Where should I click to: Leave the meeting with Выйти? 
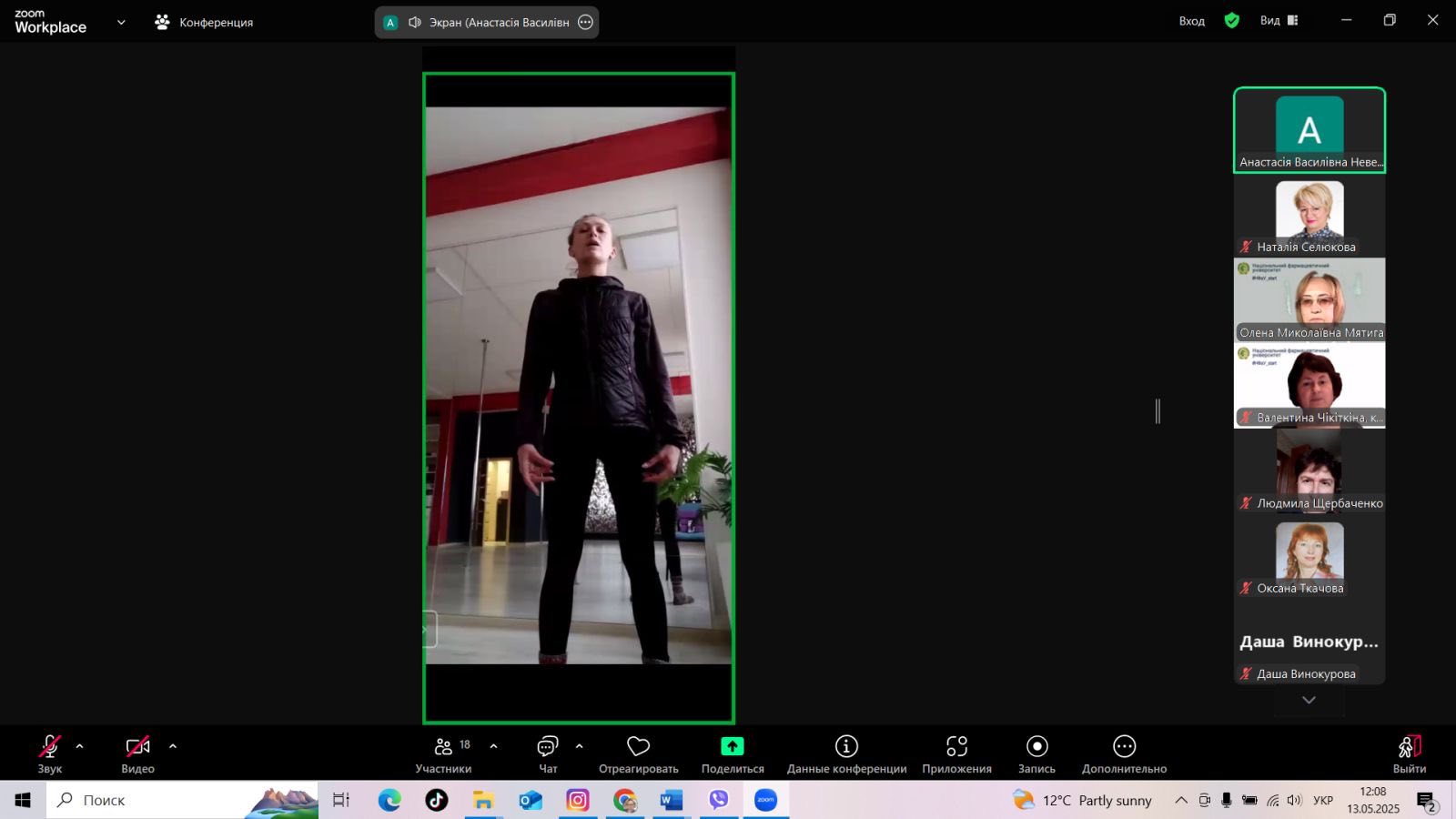1409,754
